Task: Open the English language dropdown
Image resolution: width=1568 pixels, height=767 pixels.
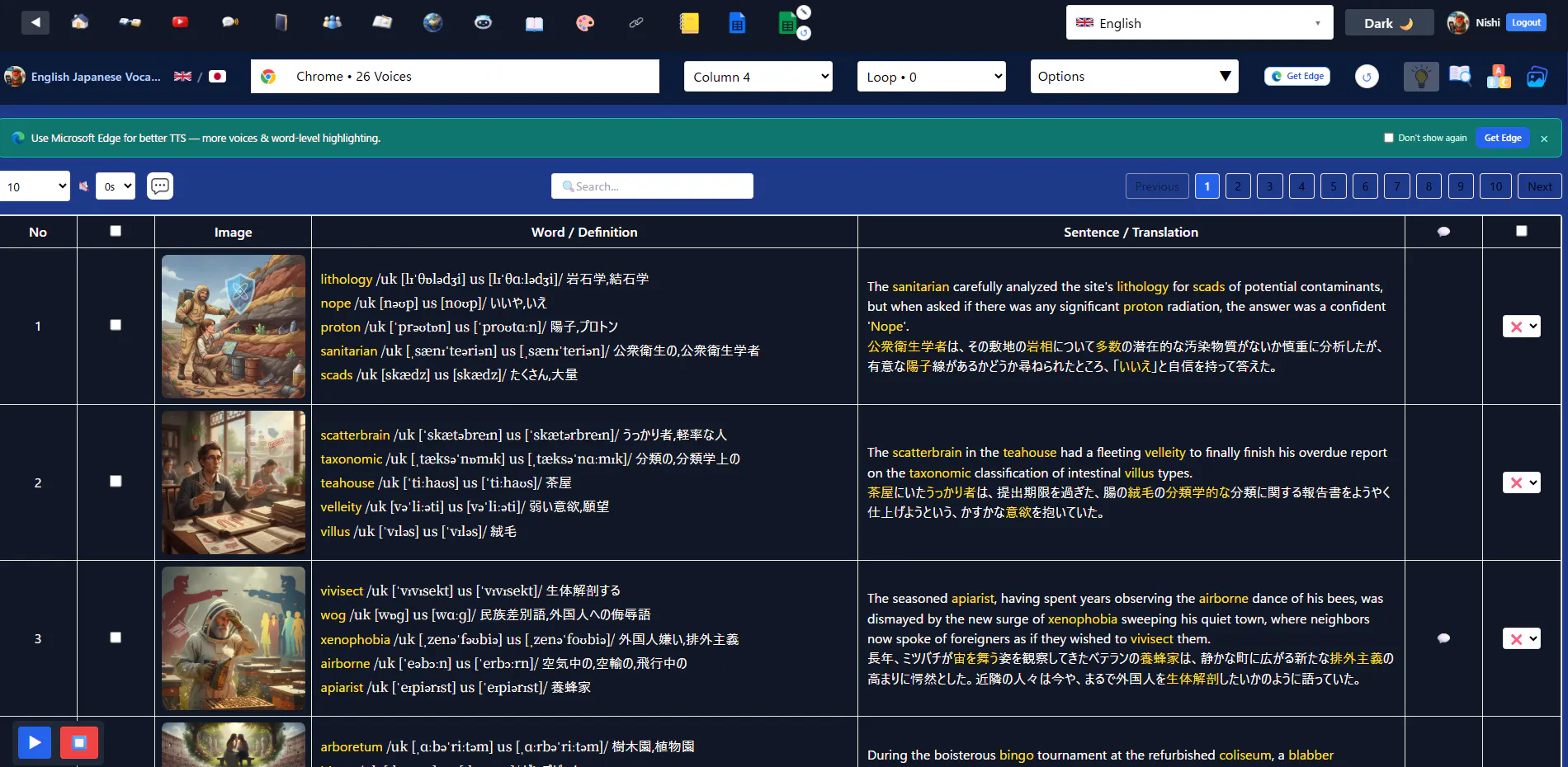Action: click(1199, 23)
